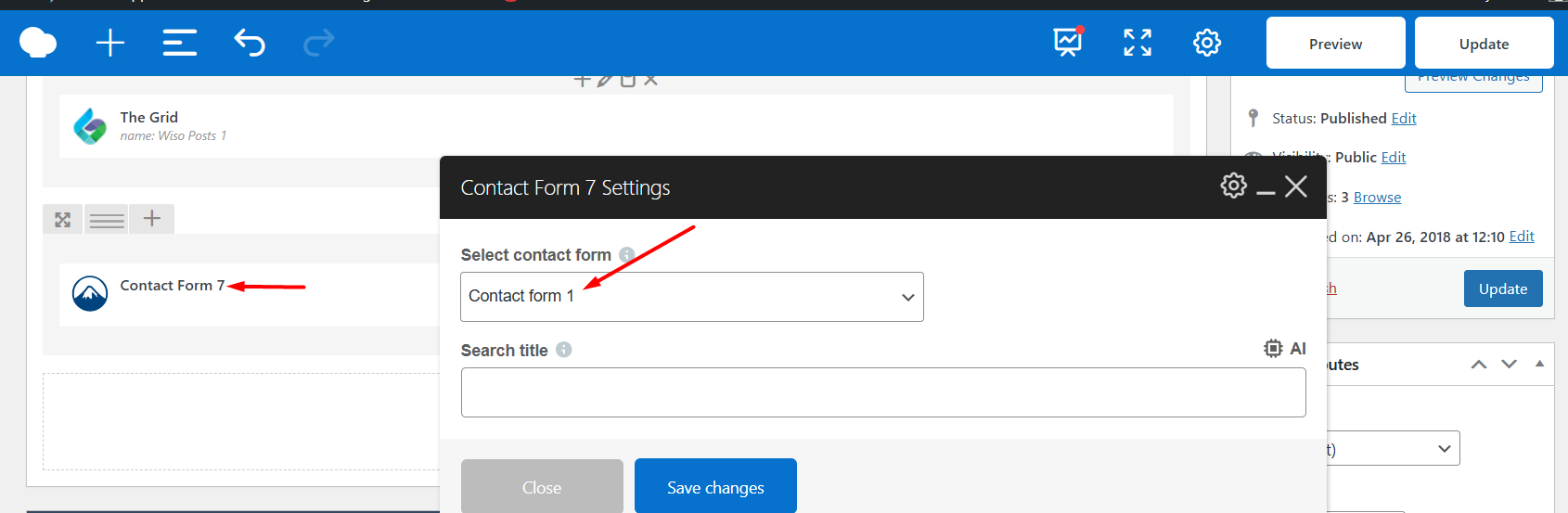This screenshot has height=513, width=1568.
Task: Click the Browse revisions link
Action: tap(1377, 198)
